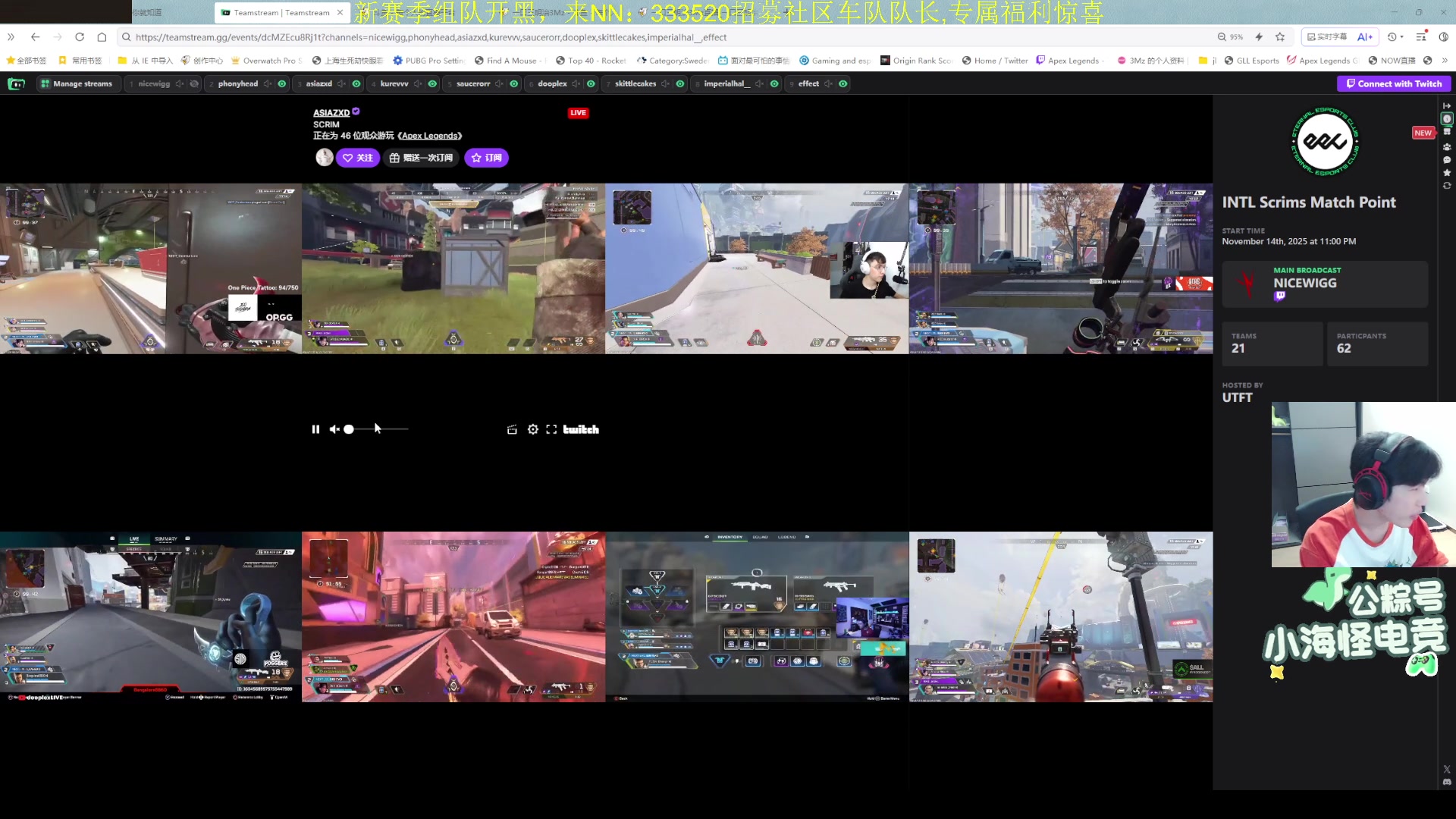Open the Twitch logo in the player
The image size is (1456, 819).
tap(581, 429)
